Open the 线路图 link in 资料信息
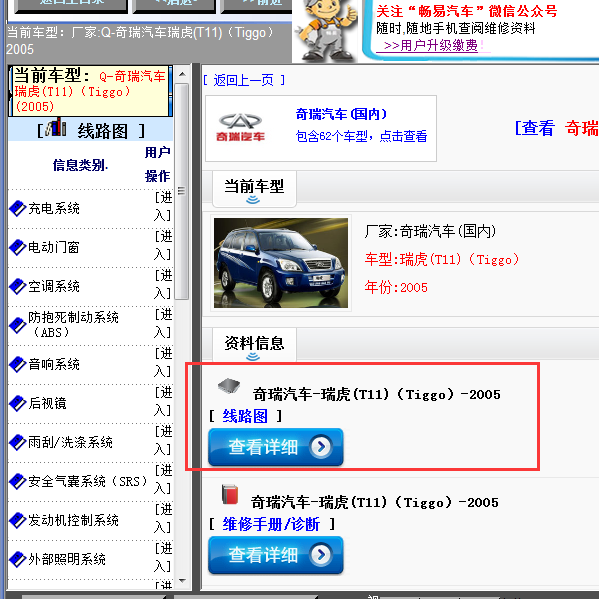Viewport: 599px width, 599px height. pyautogui.click(x=245, y=416)
